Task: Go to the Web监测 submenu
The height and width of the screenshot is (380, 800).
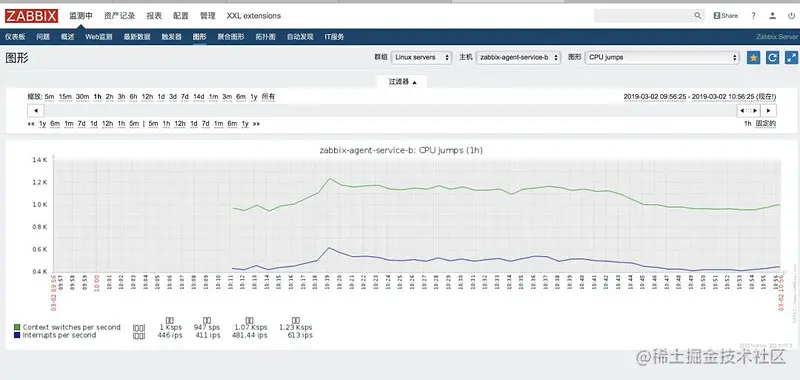Action: pos(98,37)
